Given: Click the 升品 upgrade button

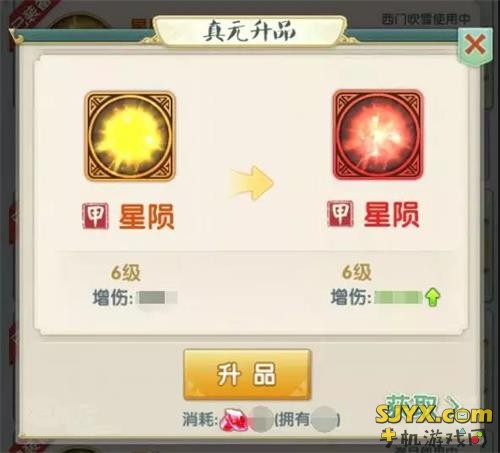Looking at the screenshot, I should click(247, 374).
